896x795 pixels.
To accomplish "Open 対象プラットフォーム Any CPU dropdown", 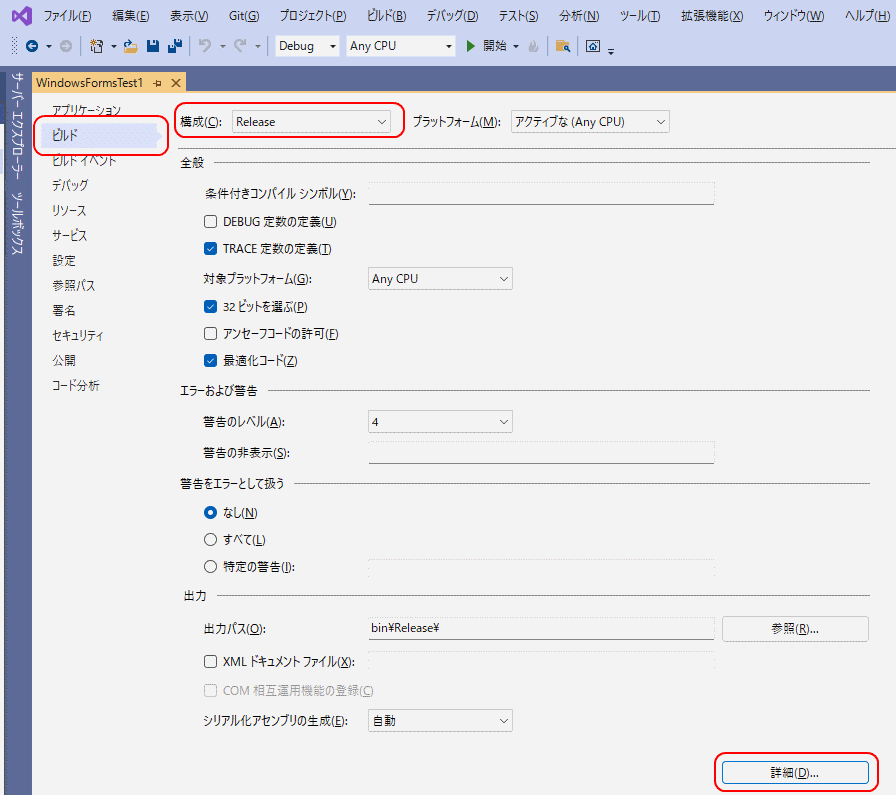I will coord(440,279).
